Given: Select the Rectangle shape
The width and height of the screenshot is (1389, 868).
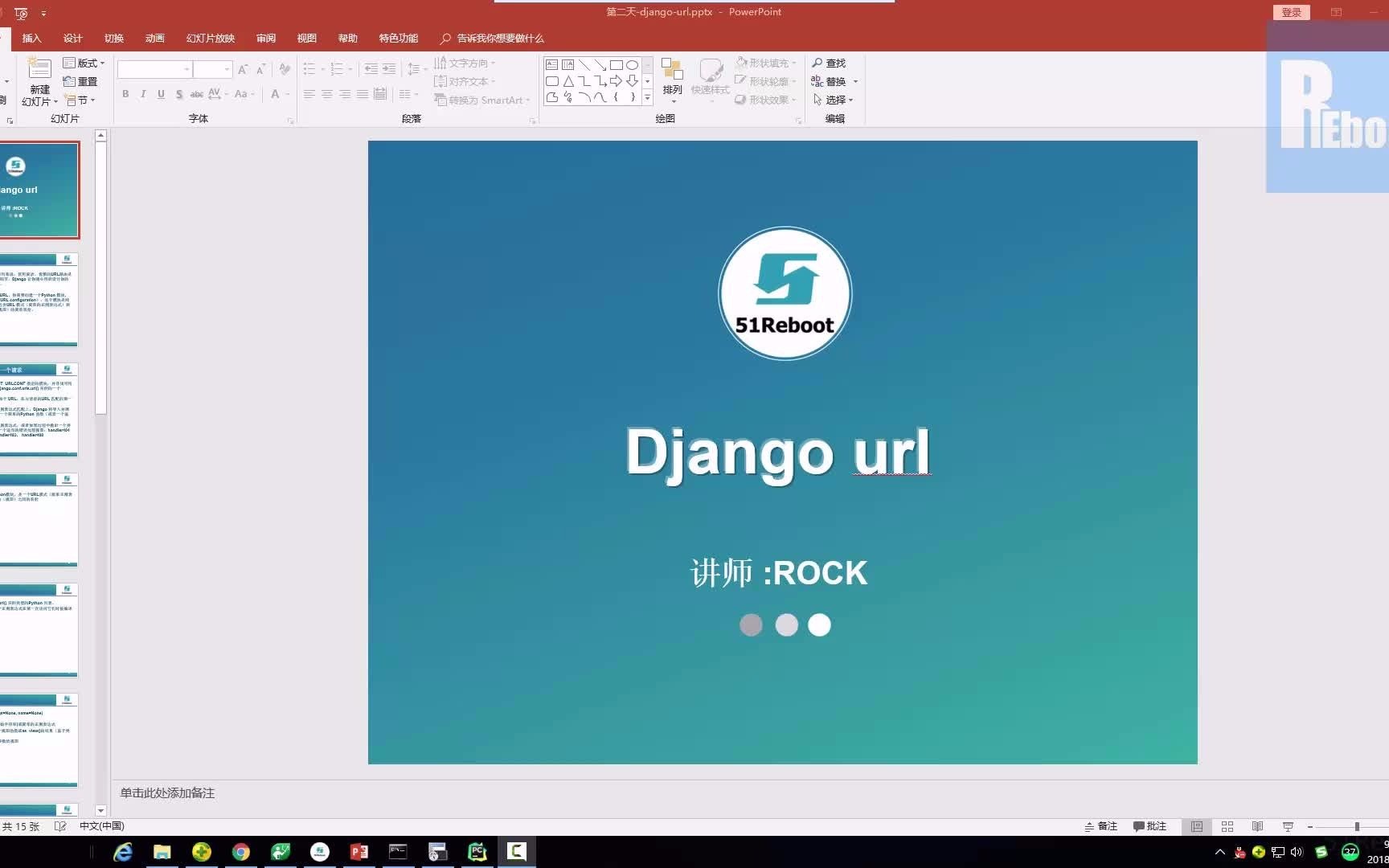Looking at the screenshot, I should coord(617,65).
